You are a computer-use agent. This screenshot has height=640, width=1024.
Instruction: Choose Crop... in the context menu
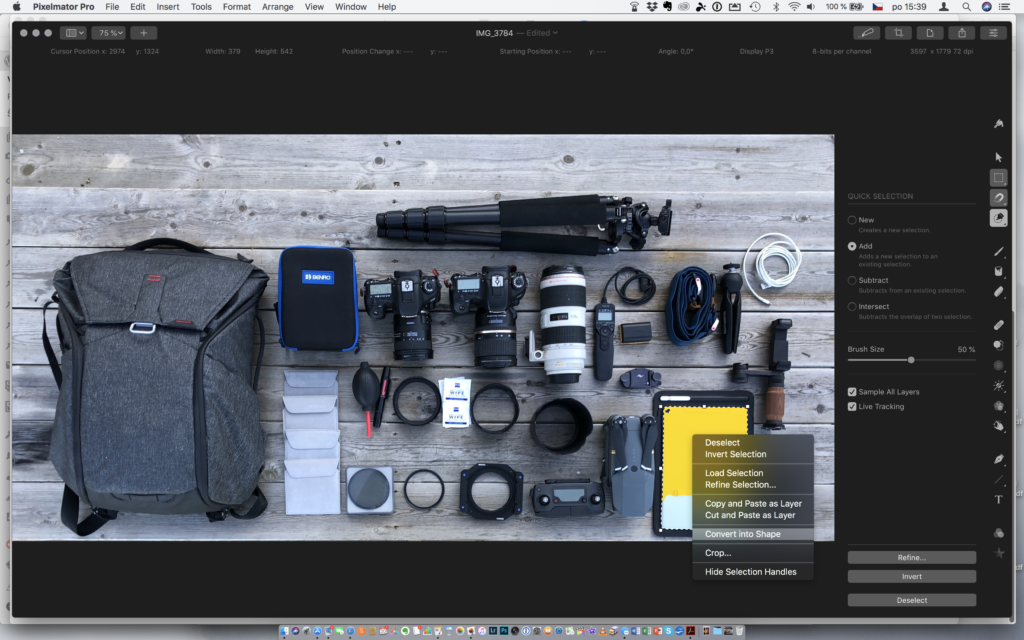[x=753, y=552]
